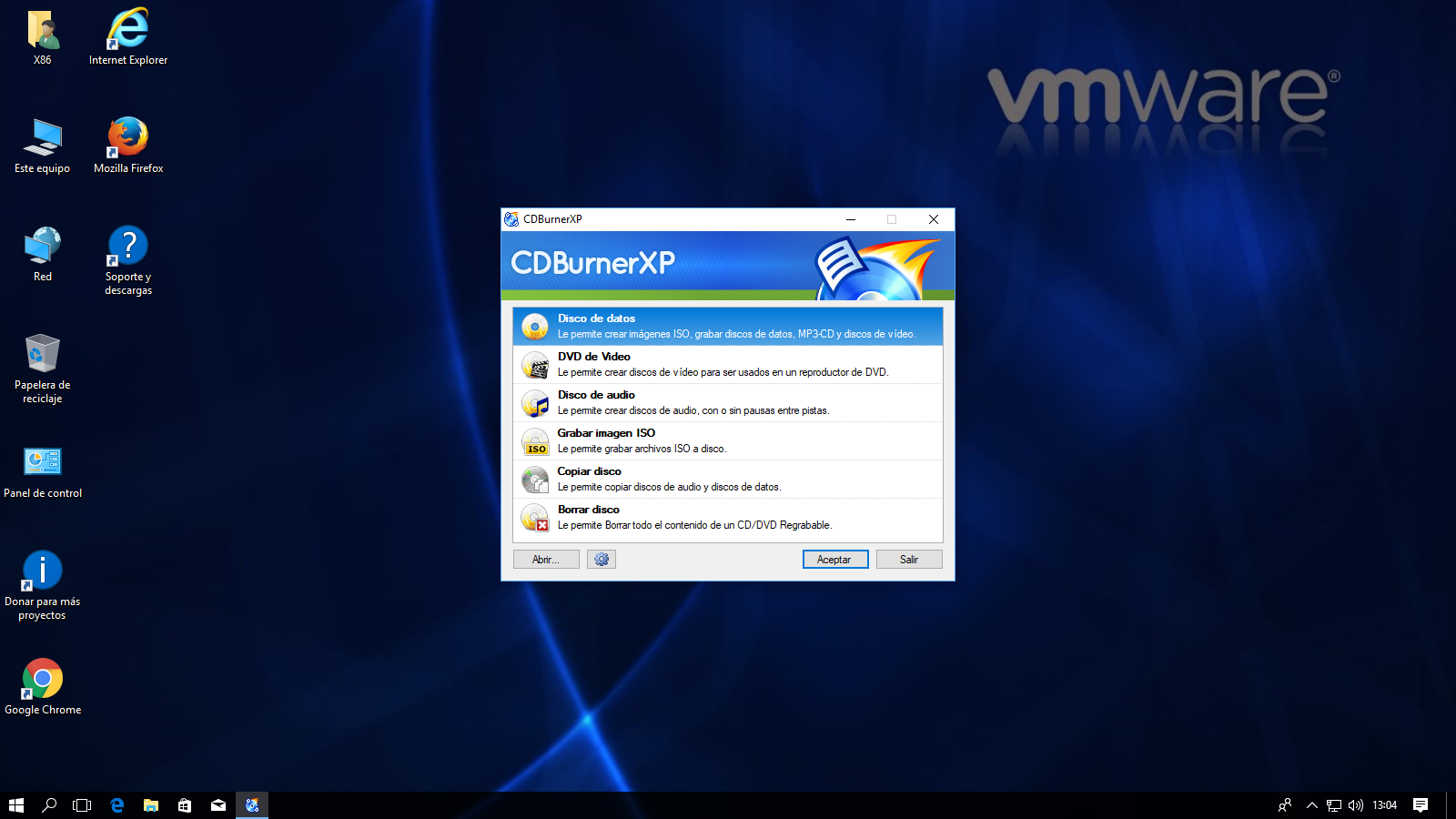Launch Edge from the taskbar
1456x819 pixels.
point(116,805)
